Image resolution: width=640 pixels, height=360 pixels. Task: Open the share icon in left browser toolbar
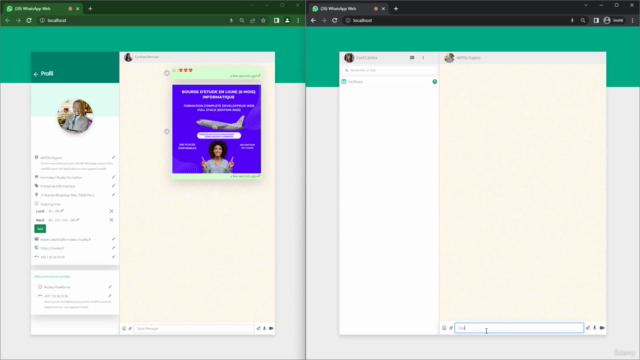click(253, 20)
